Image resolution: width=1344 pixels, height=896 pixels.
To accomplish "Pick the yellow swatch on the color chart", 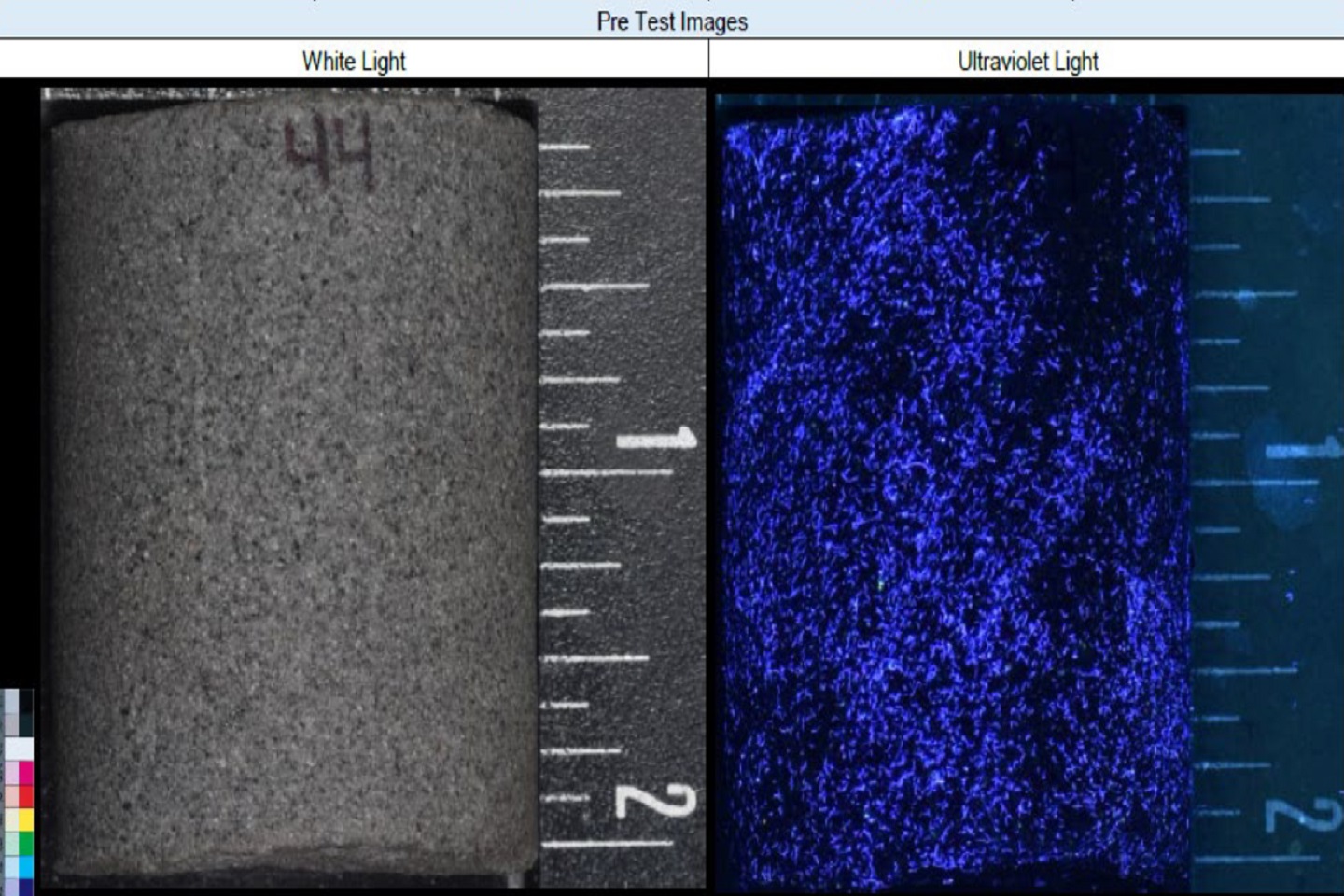I will (24, 819).
